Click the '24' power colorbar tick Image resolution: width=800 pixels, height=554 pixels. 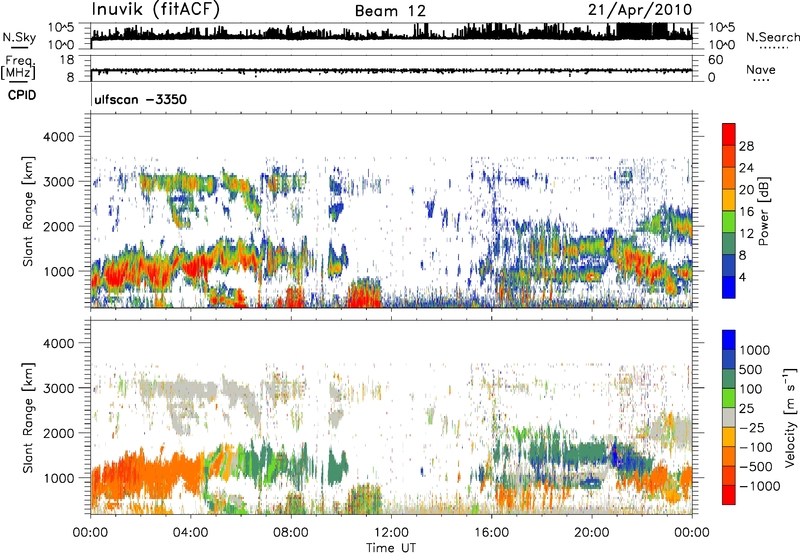(x=746, y=168)
